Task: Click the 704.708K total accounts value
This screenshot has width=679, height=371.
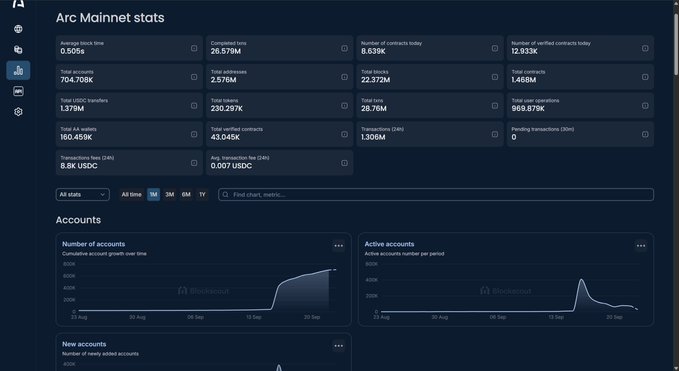Action: point(77,80)
